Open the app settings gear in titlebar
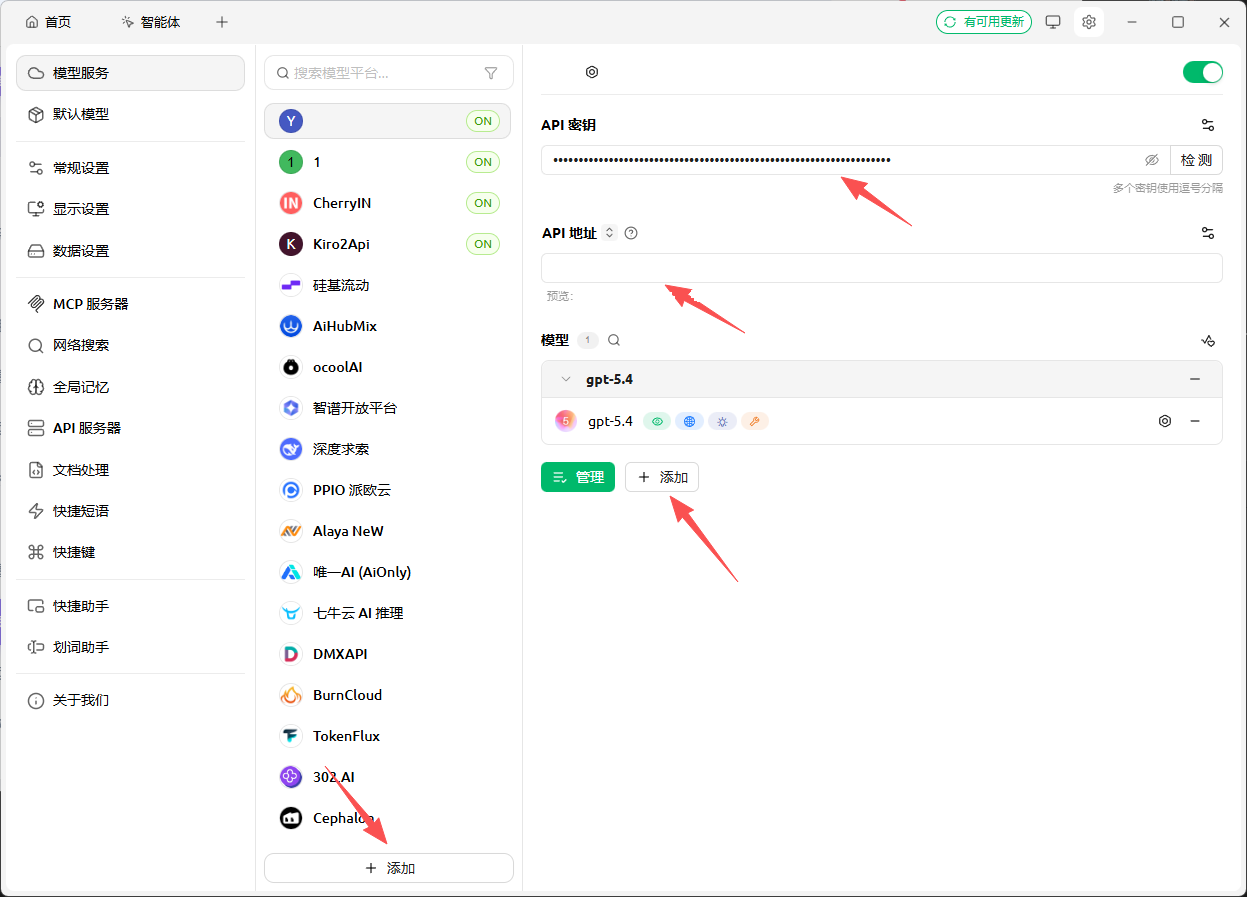The height and width of the screenshot is (897, 1247). point(1089,21)
